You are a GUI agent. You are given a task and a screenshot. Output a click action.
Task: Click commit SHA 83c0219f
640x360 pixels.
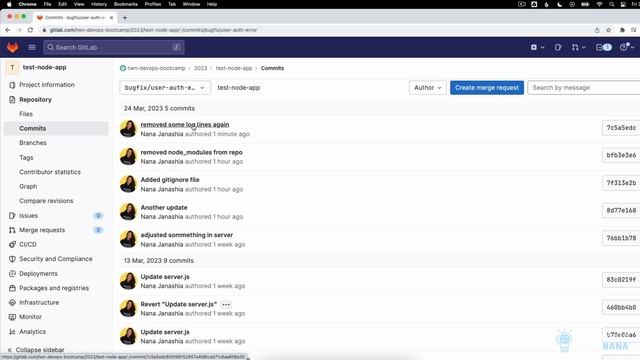621,280
